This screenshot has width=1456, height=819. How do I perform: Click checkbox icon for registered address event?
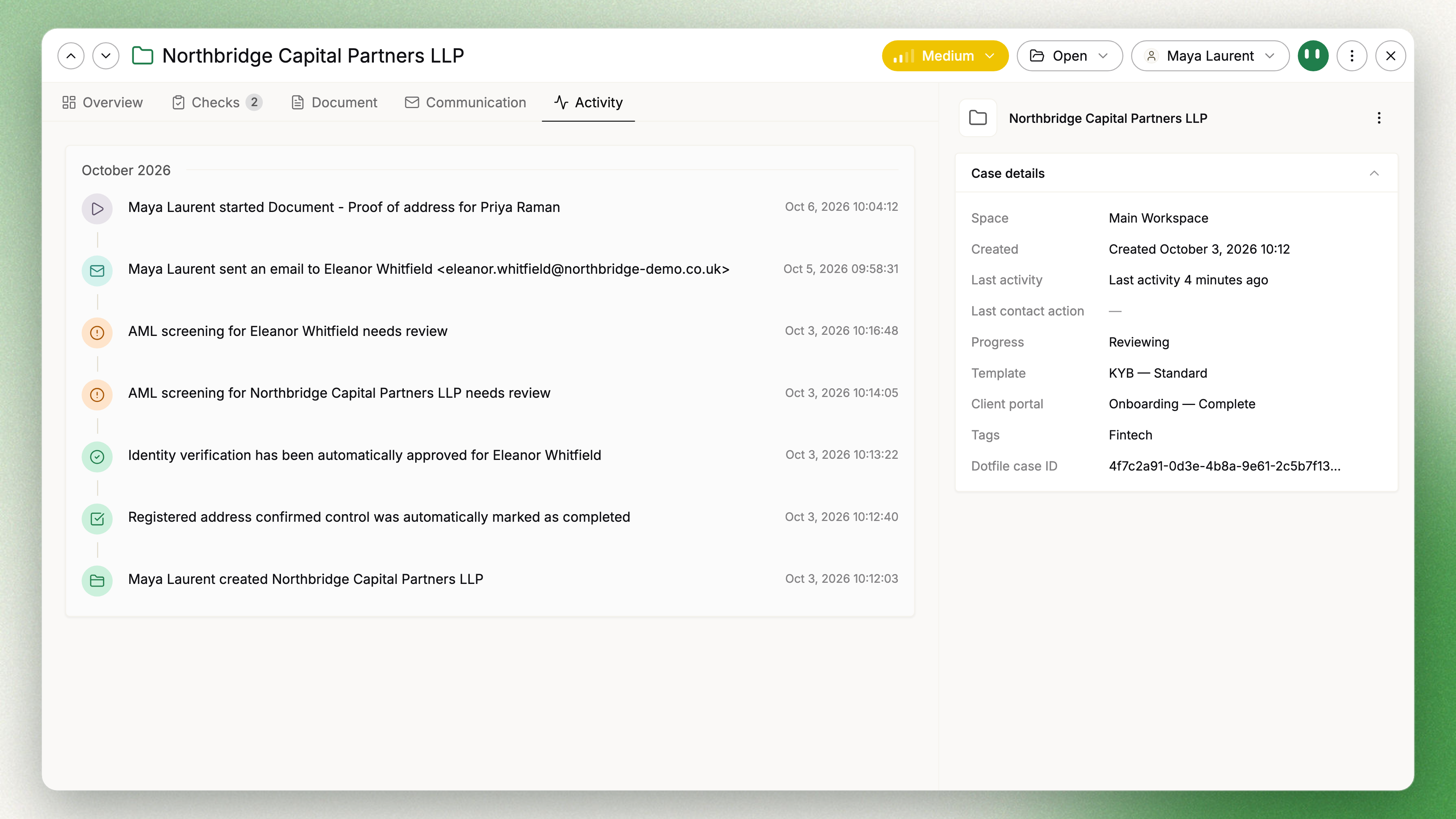click(x=97, y=519)
